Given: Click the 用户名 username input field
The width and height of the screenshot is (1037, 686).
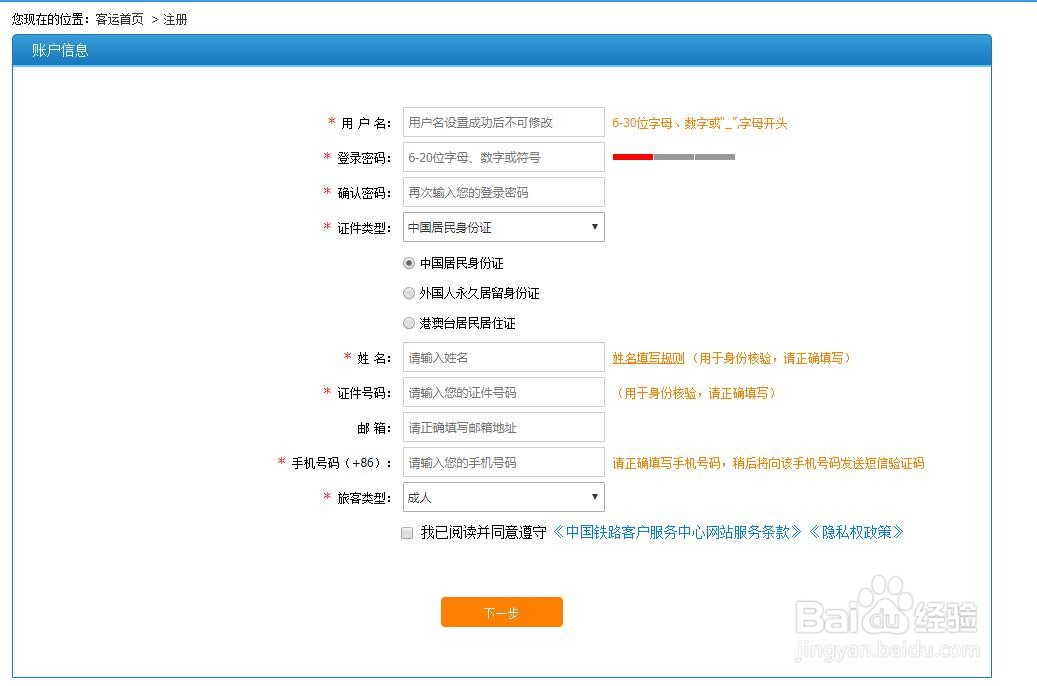Looking at the screenshot, I should (503, 121).
